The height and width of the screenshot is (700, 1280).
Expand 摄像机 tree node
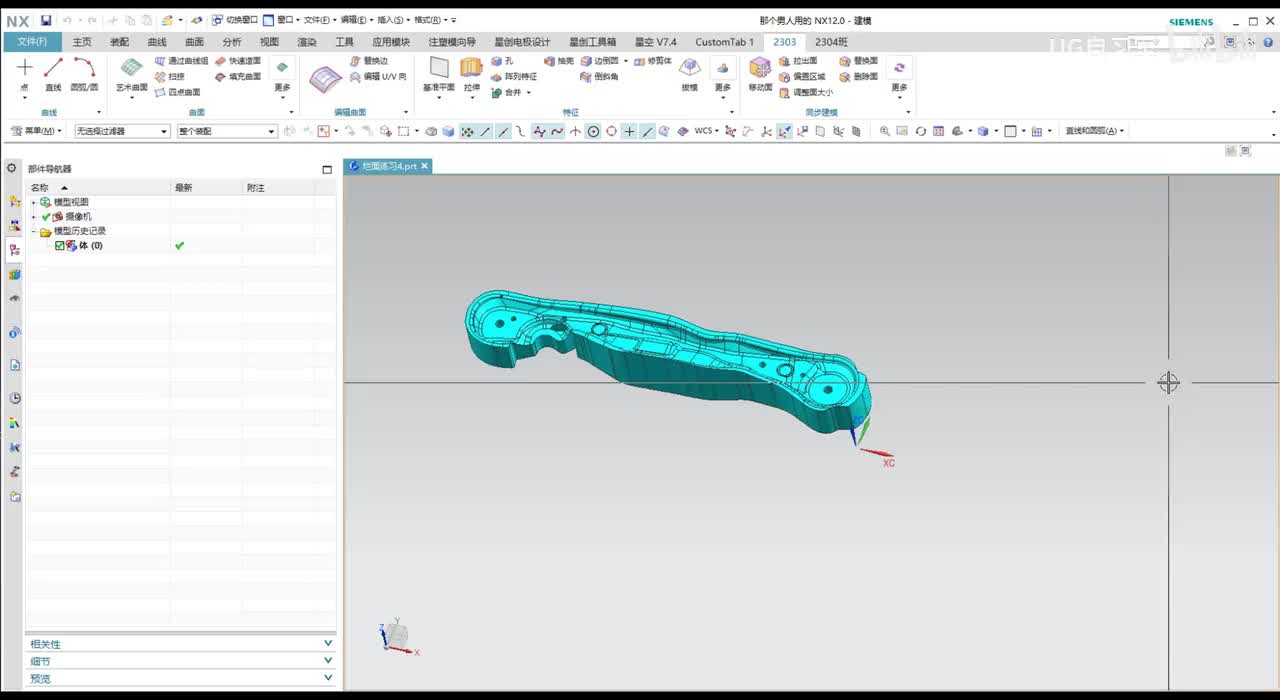tap(34, 216)
